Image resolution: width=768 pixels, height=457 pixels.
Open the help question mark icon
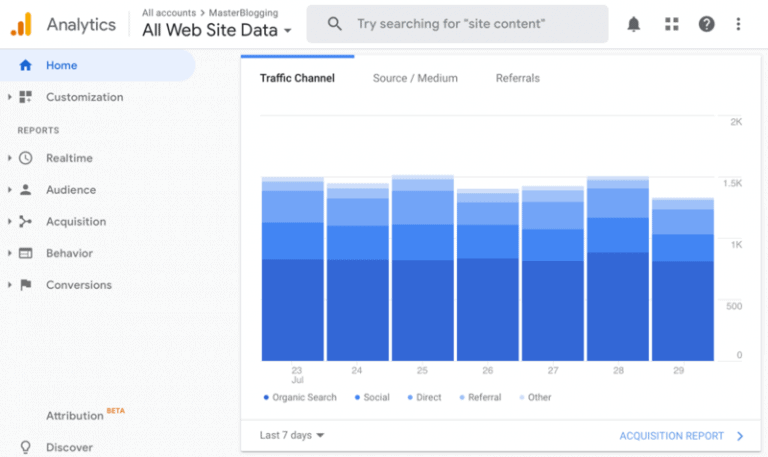(706, 24)
